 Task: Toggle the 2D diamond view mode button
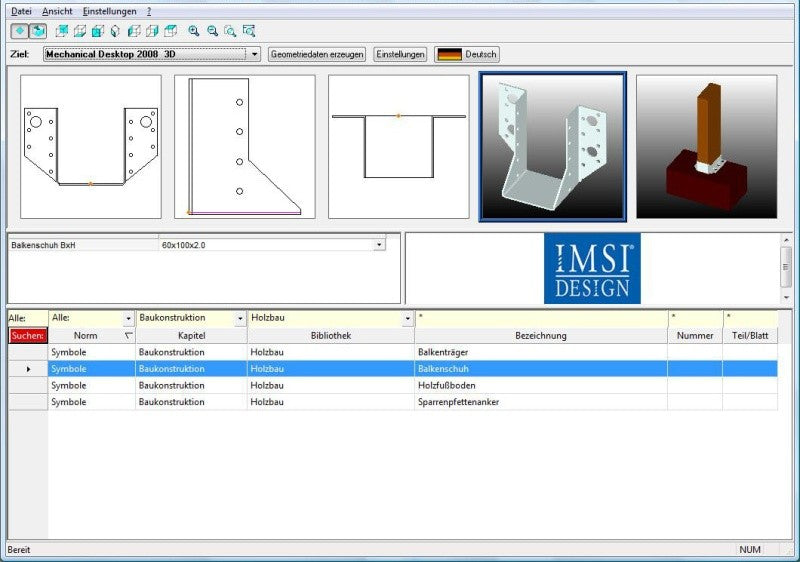(20, 31)
